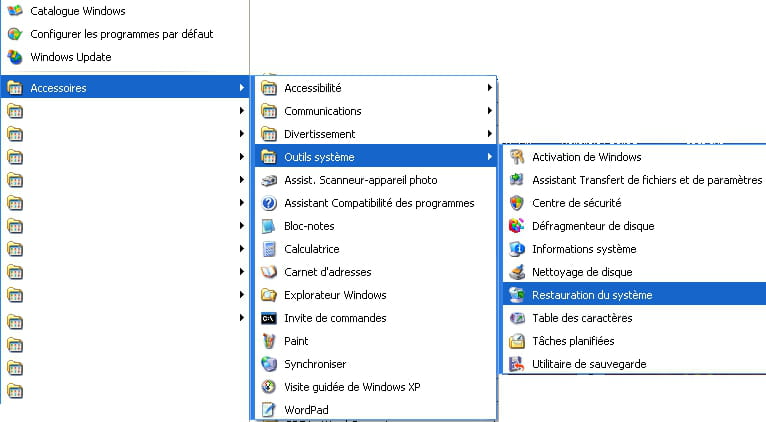This screenshot has height=422, width=766.
Task: Click the Centre de sécurité shield icon
Action: tap(517, 203)
